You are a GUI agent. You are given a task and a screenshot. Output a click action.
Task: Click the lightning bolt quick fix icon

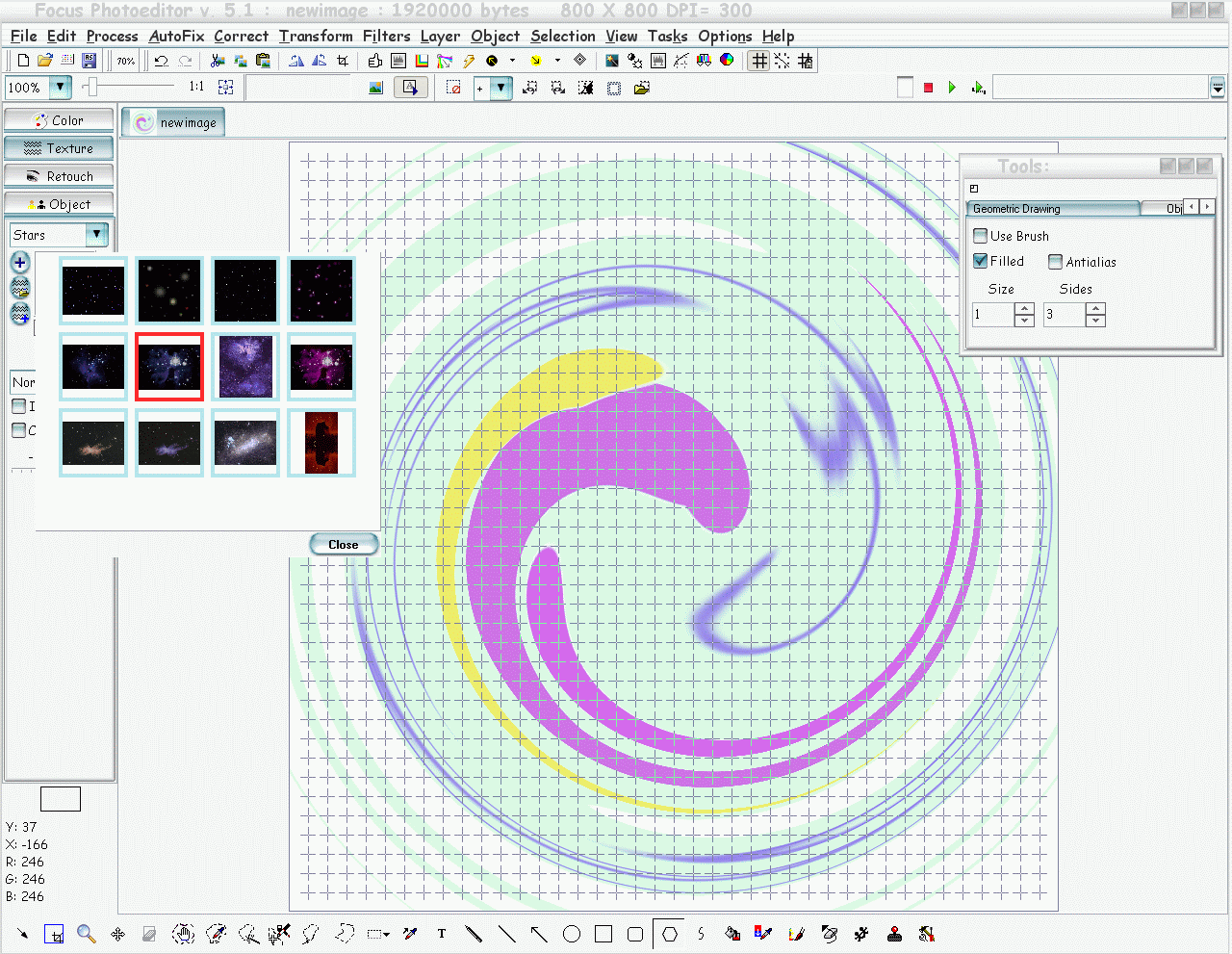click(469, 61)
